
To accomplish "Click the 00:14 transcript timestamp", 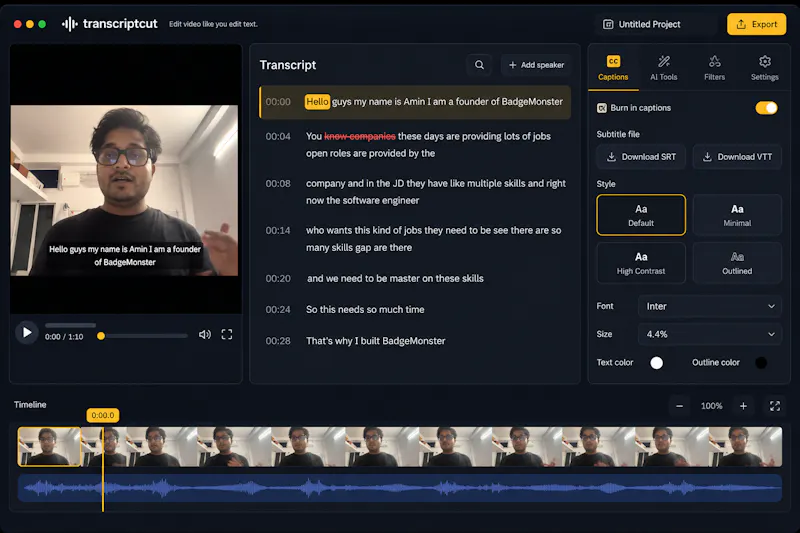I will click(x=278, y=231).
